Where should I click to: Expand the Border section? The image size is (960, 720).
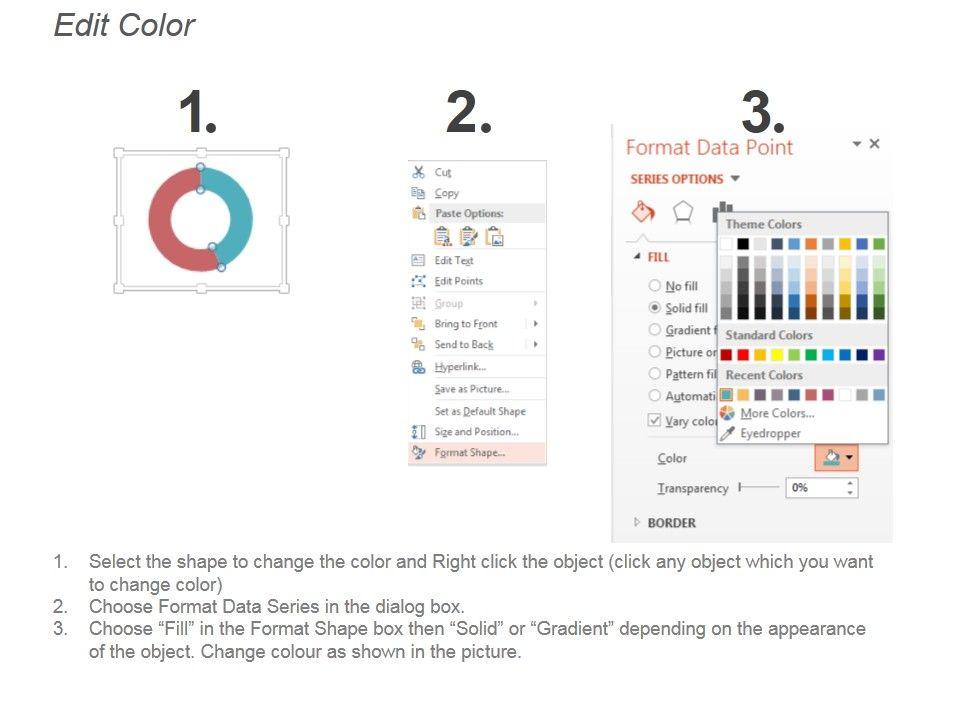click(x=639, y=522)
